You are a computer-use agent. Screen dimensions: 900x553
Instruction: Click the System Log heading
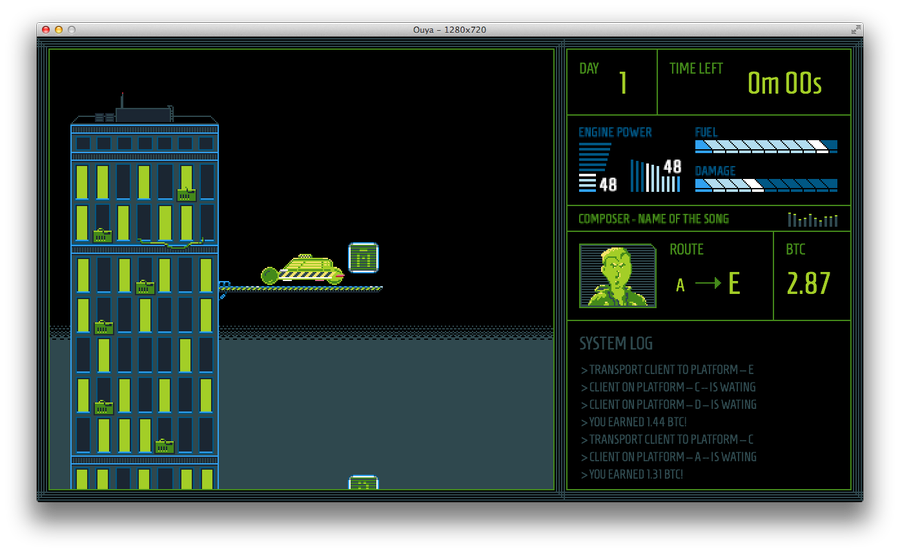(x=616, y=343)
